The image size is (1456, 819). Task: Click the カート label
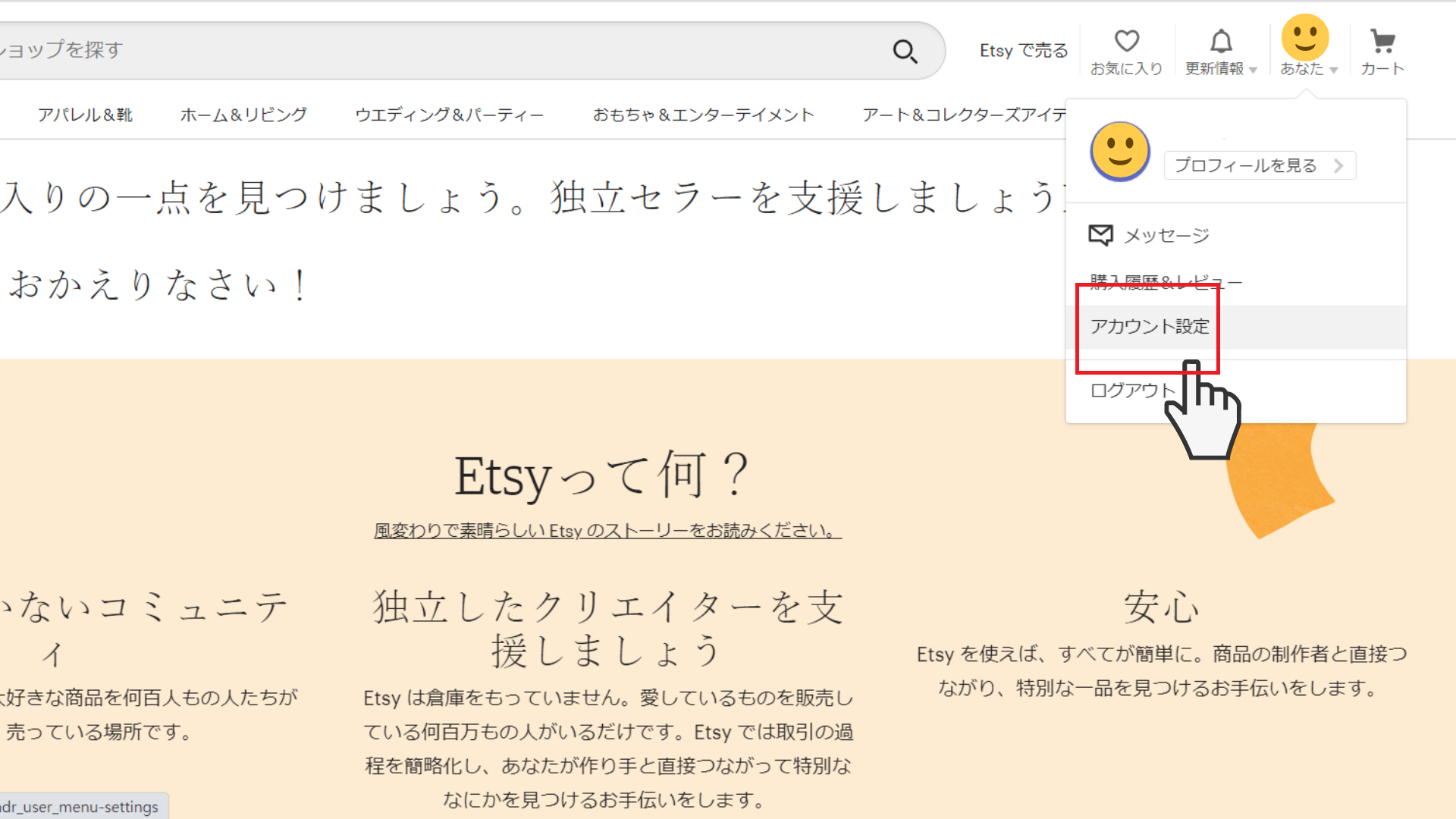click(1382, 69)
